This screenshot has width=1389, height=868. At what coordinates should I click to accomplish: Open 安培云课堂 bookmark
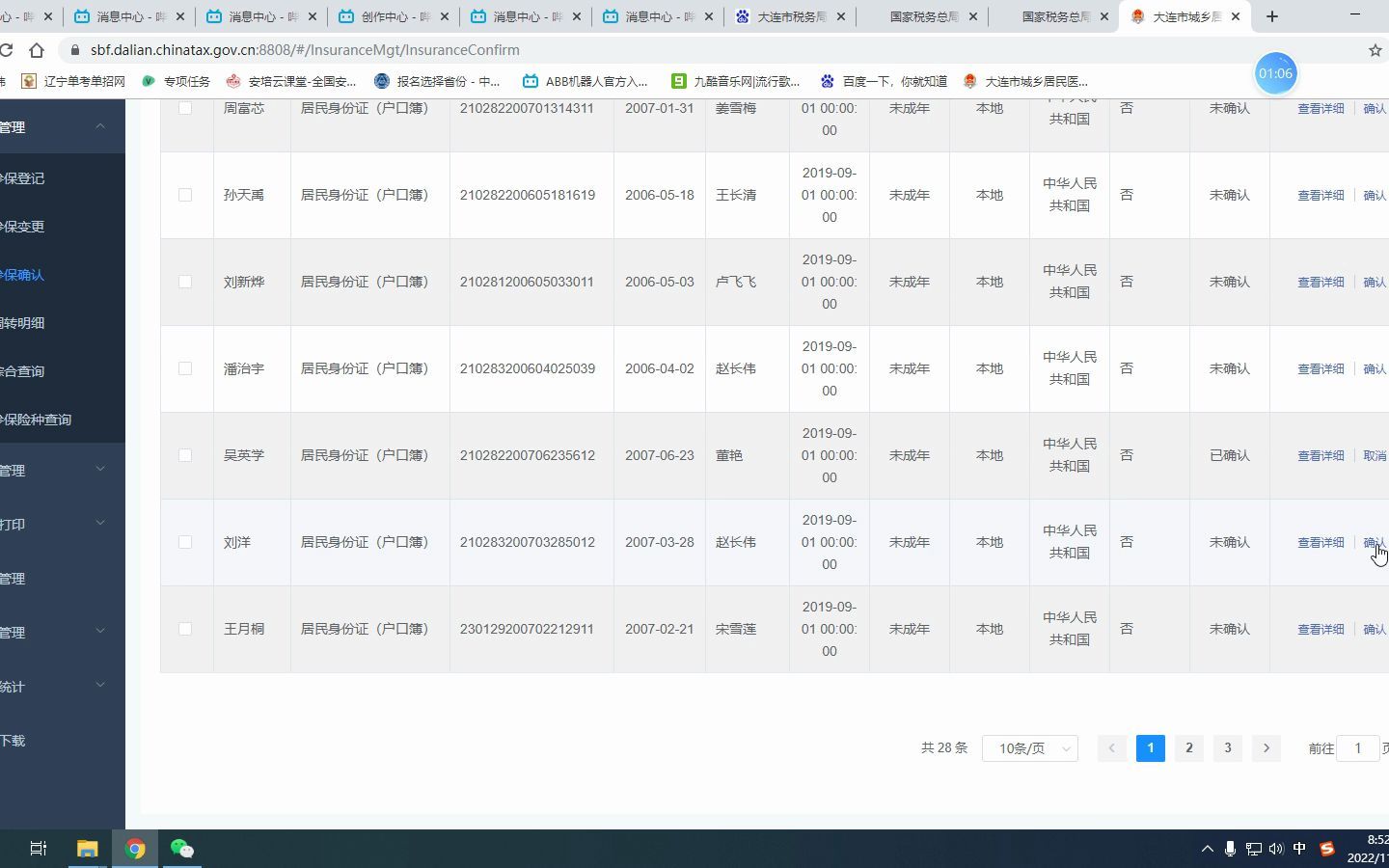tap(291, 82)
